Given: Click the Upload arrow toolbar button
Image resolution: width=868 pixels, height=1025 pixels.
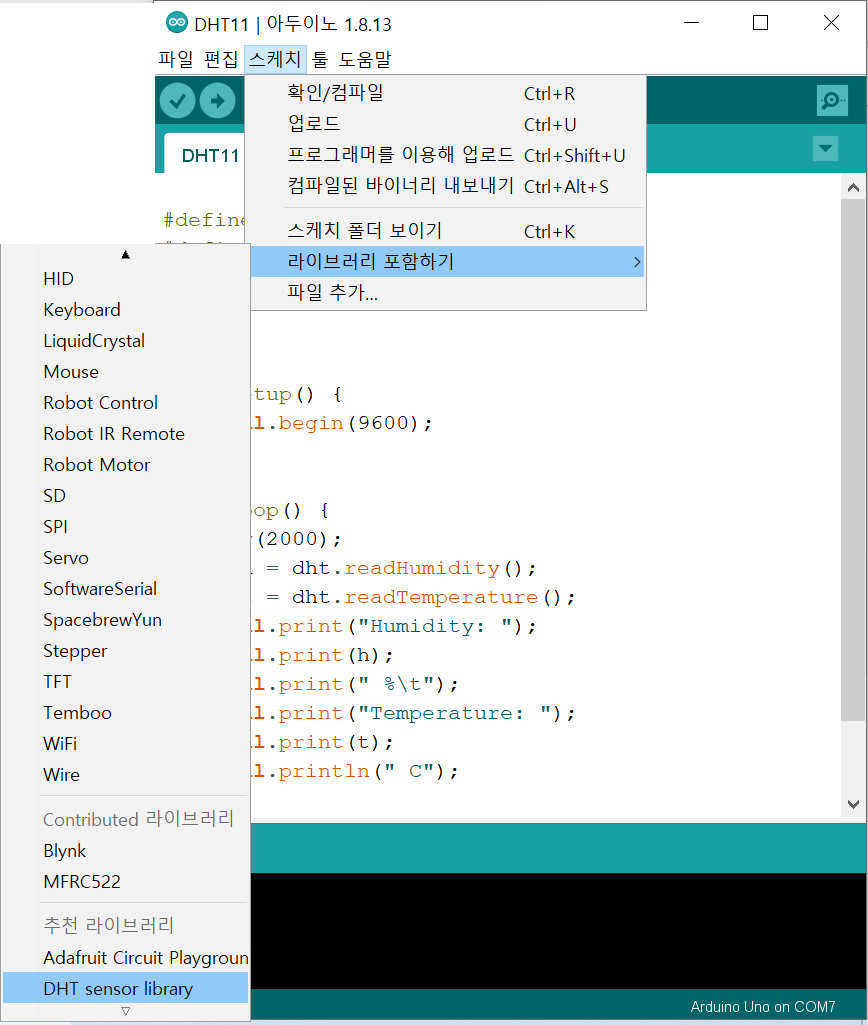Looking at the screenshot, I should [218, 101].
